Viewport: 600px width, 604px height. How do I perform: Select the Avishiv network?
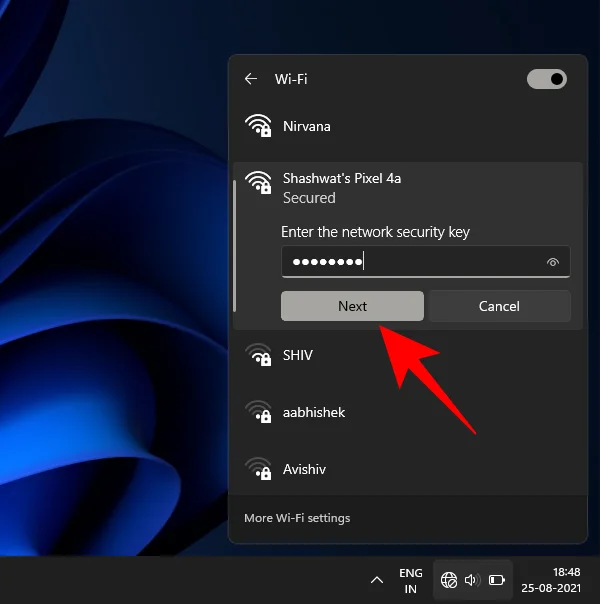pyautogui.click(x=408, y=469)
